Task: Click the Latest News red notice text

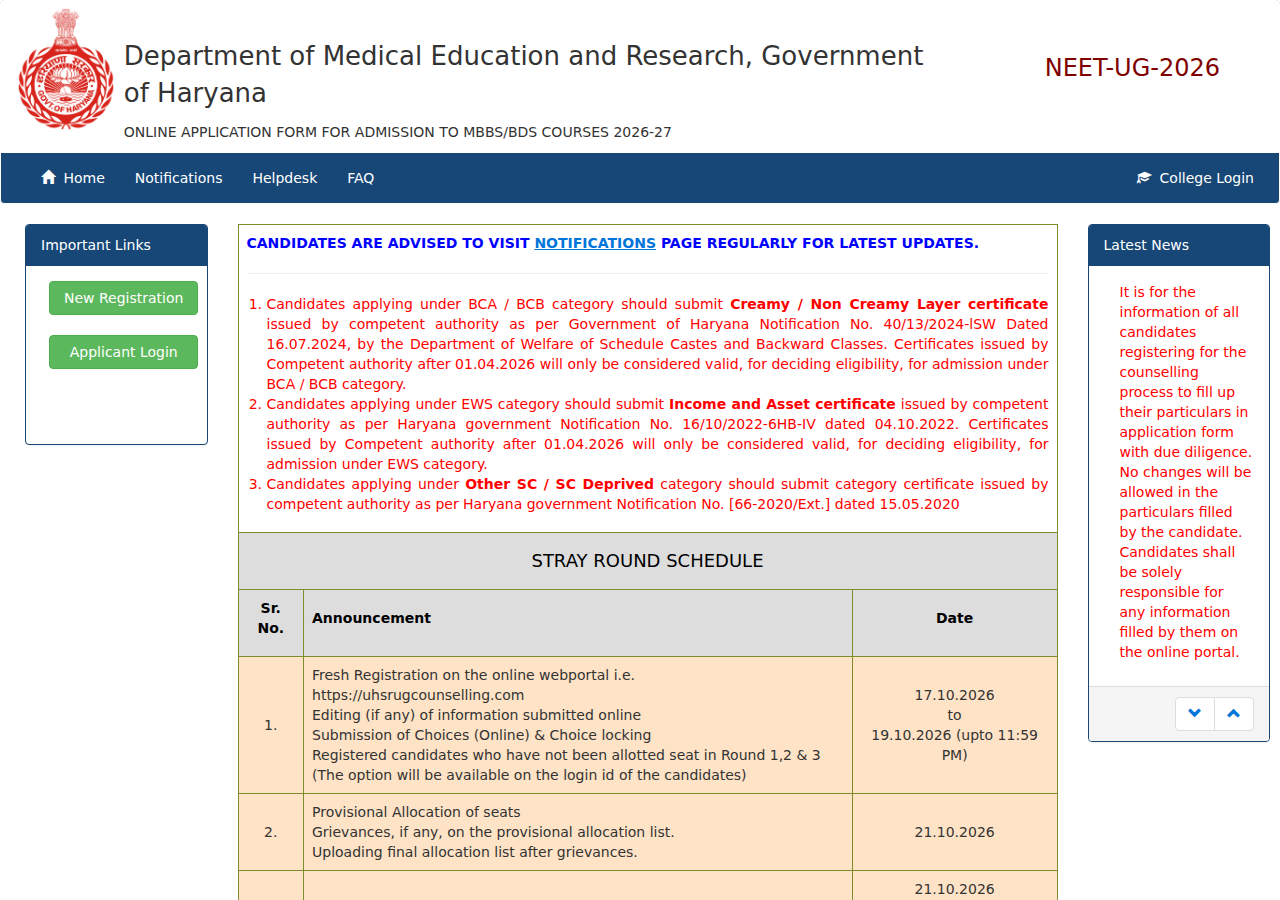Action: (1184, 472)
